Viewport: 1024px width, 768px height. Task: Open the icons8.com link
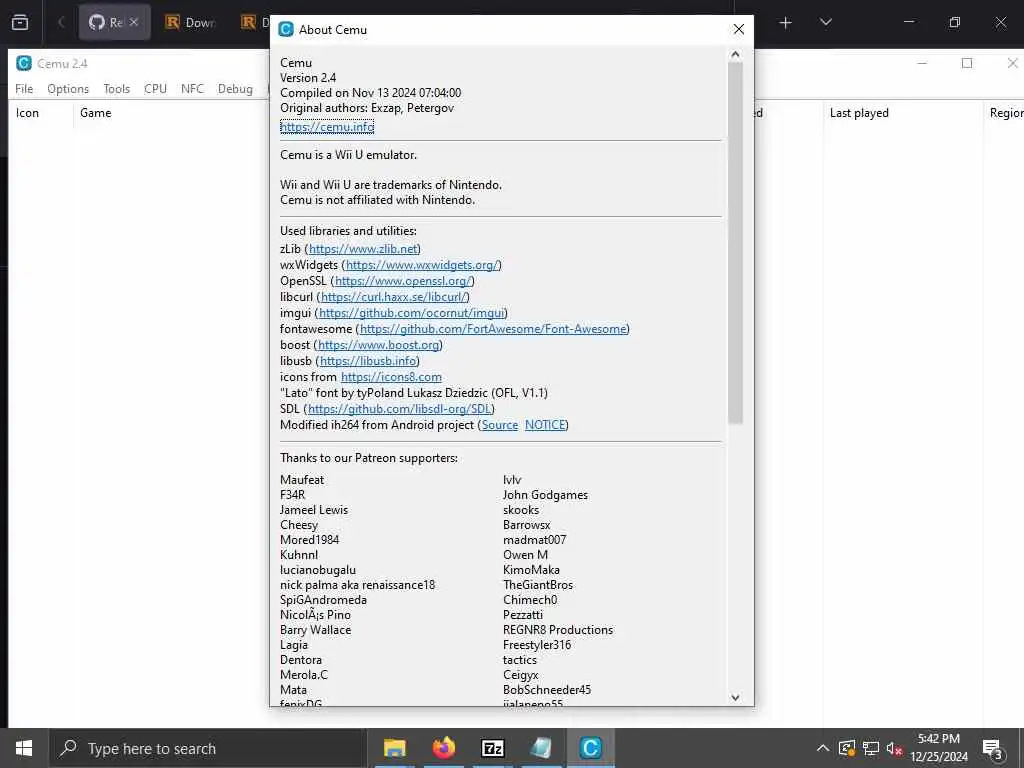[391, 377]
